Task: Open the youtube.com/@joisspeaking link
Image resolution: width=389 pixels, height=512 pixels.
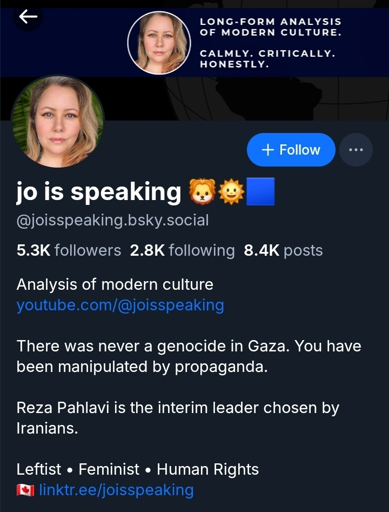Action: (x=120, y=305)
